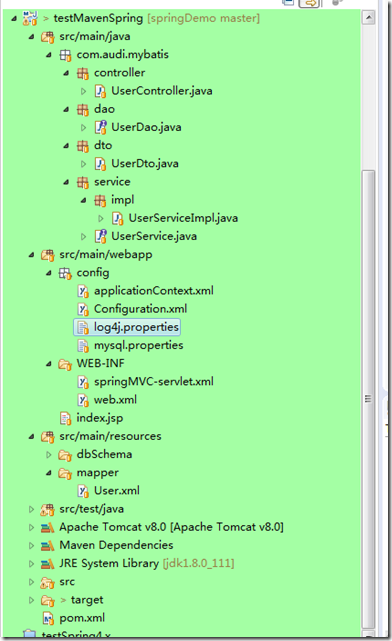The width and height of the screenshot is (392, 641).
Task: Select the src folder entry
Action: [67, 582]
